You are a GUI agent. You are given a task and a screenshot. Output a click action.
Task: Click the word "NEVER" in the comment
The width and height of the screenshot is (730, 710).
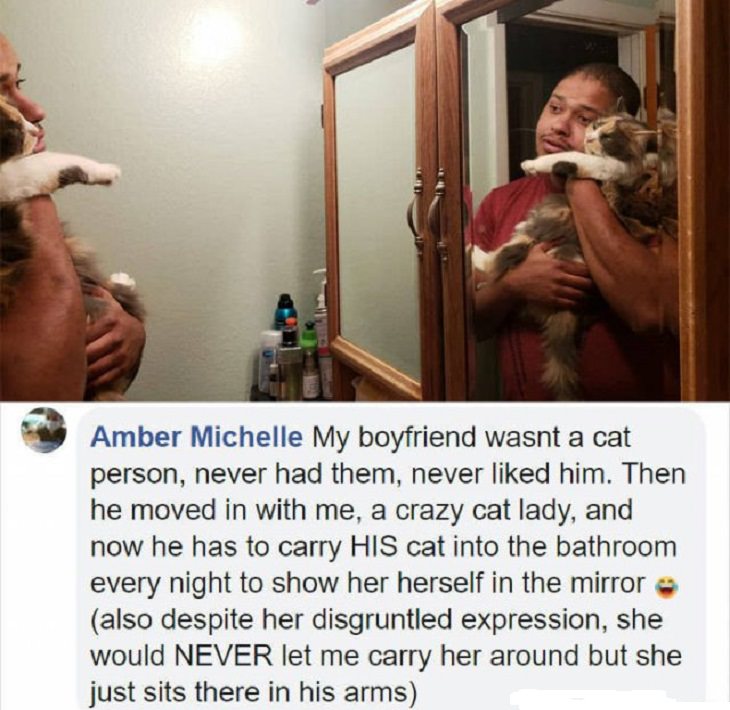(x=222, y=656)
